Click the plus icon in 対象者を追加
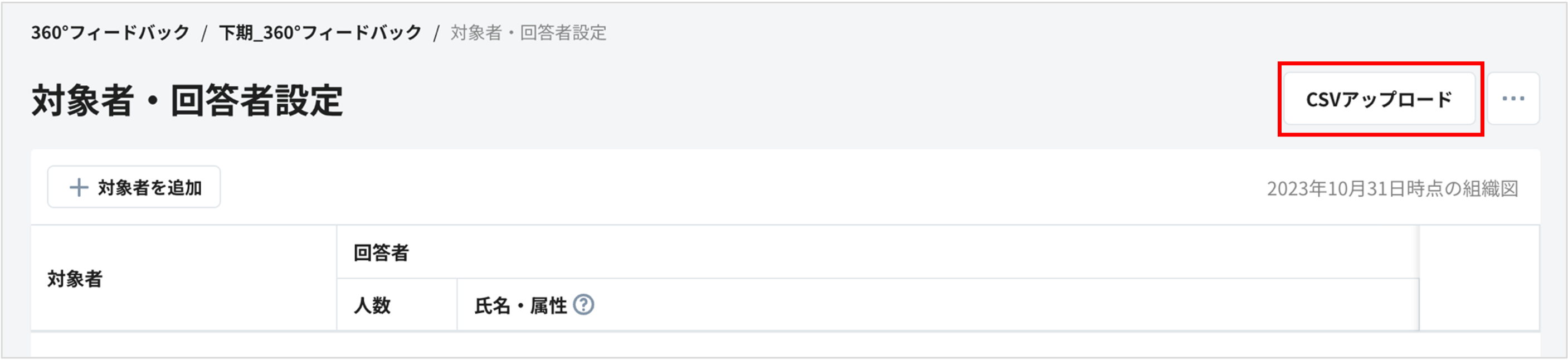Image resolution: width=1568 pixels, height=360 pixels. (x=79, y=188)
